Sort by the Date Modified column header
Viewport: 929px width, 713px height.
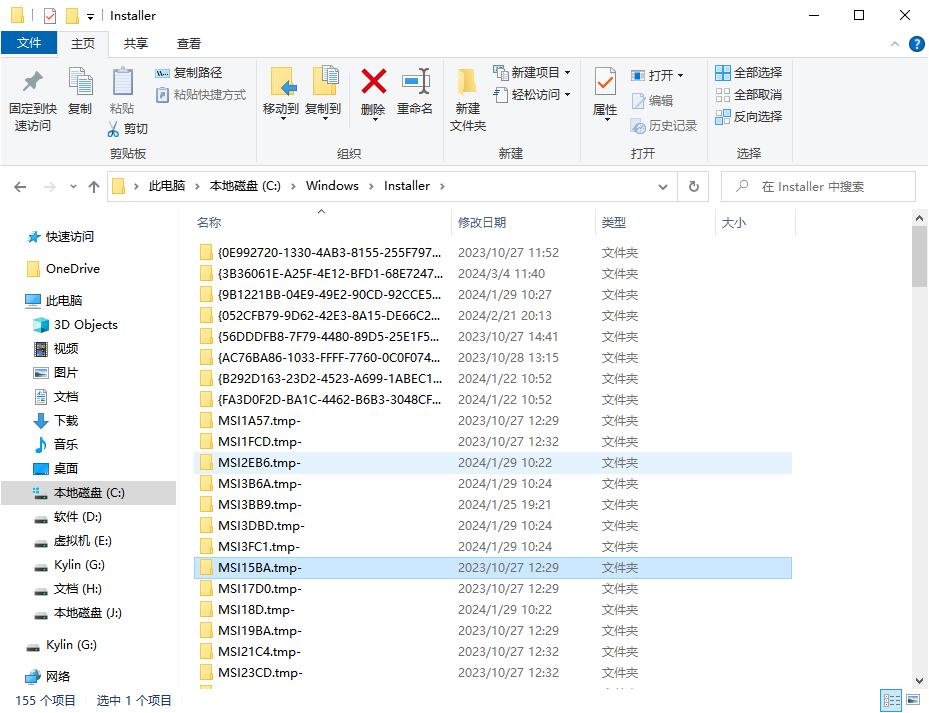click(482, 223)
